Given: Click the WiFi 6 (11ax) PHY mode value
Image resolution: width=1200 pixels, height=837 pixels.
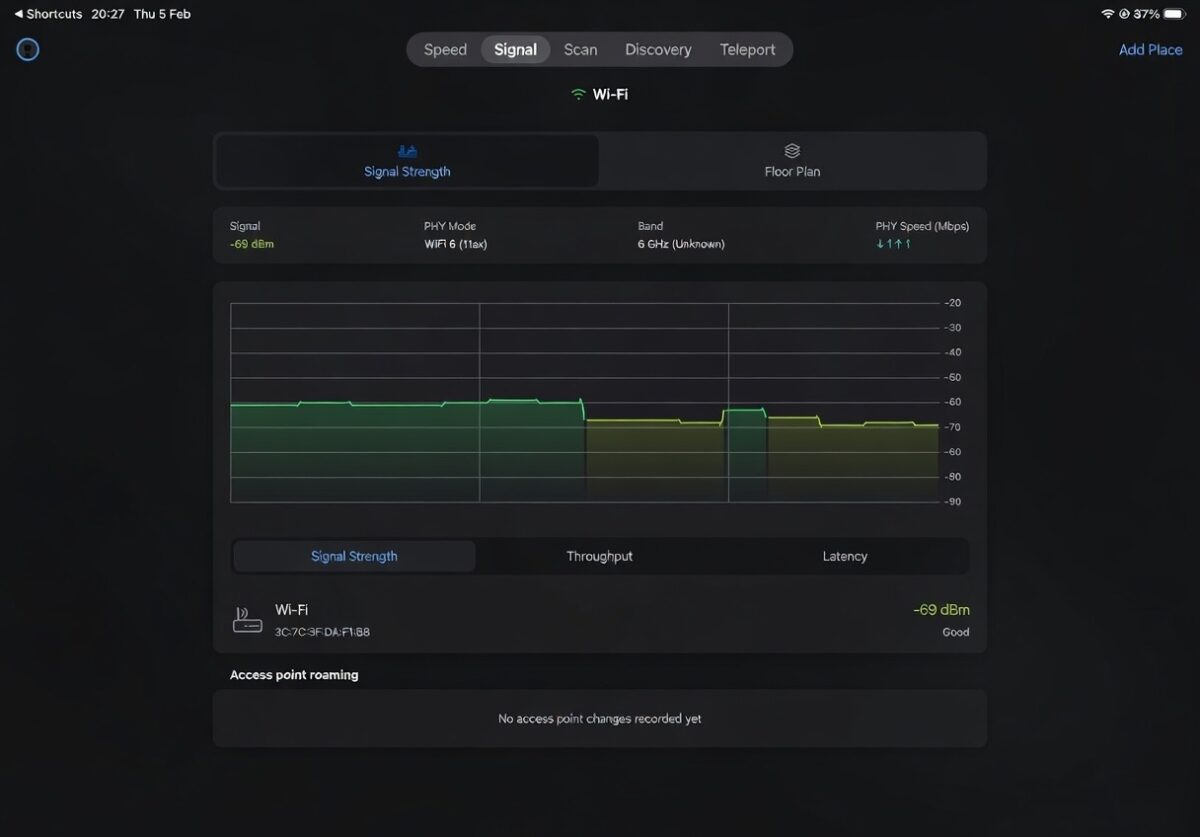Looking at the screenshot, I should click(456, 244).
